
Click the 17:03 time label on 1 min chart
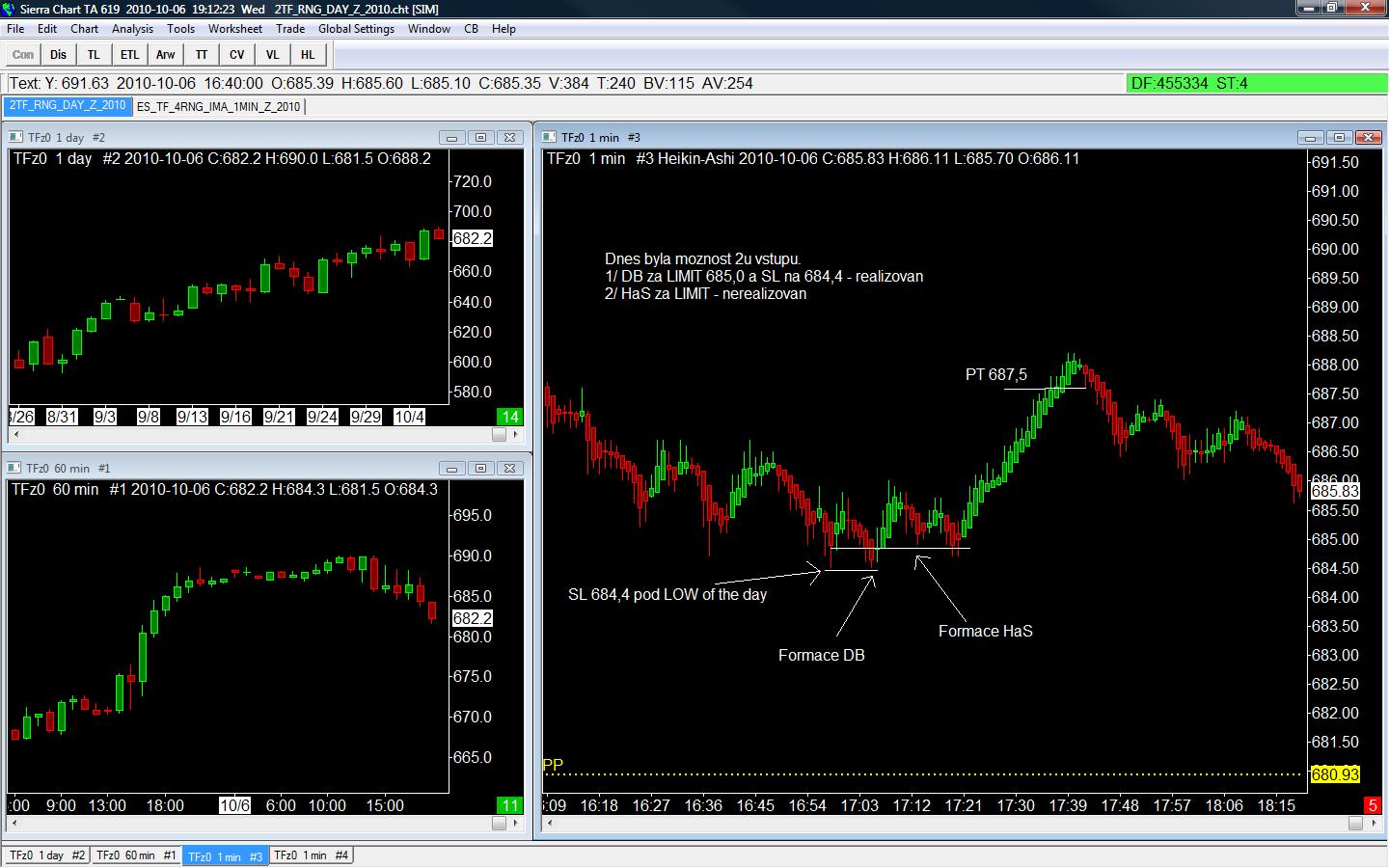click(x=859, y=805)
